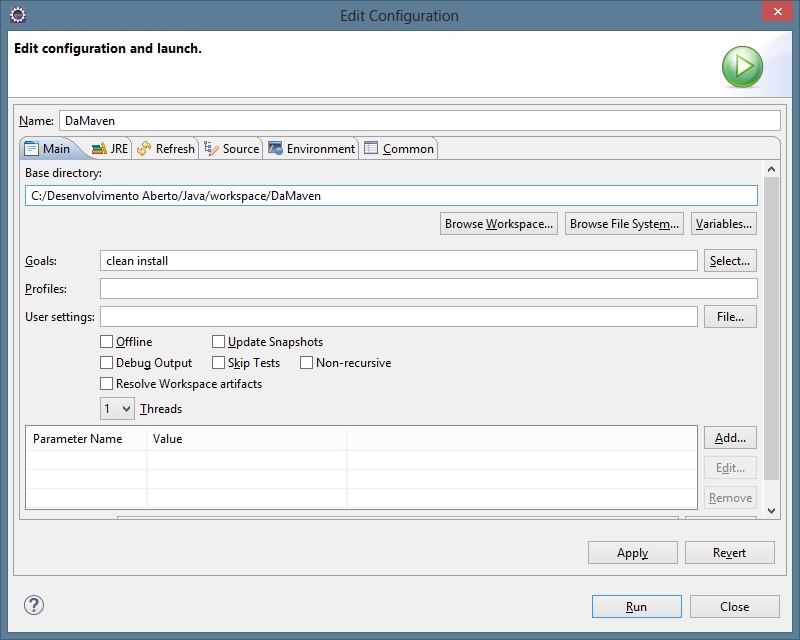Click the scrollbar up arrow
800x640 pixels.
tap(771, 171)
